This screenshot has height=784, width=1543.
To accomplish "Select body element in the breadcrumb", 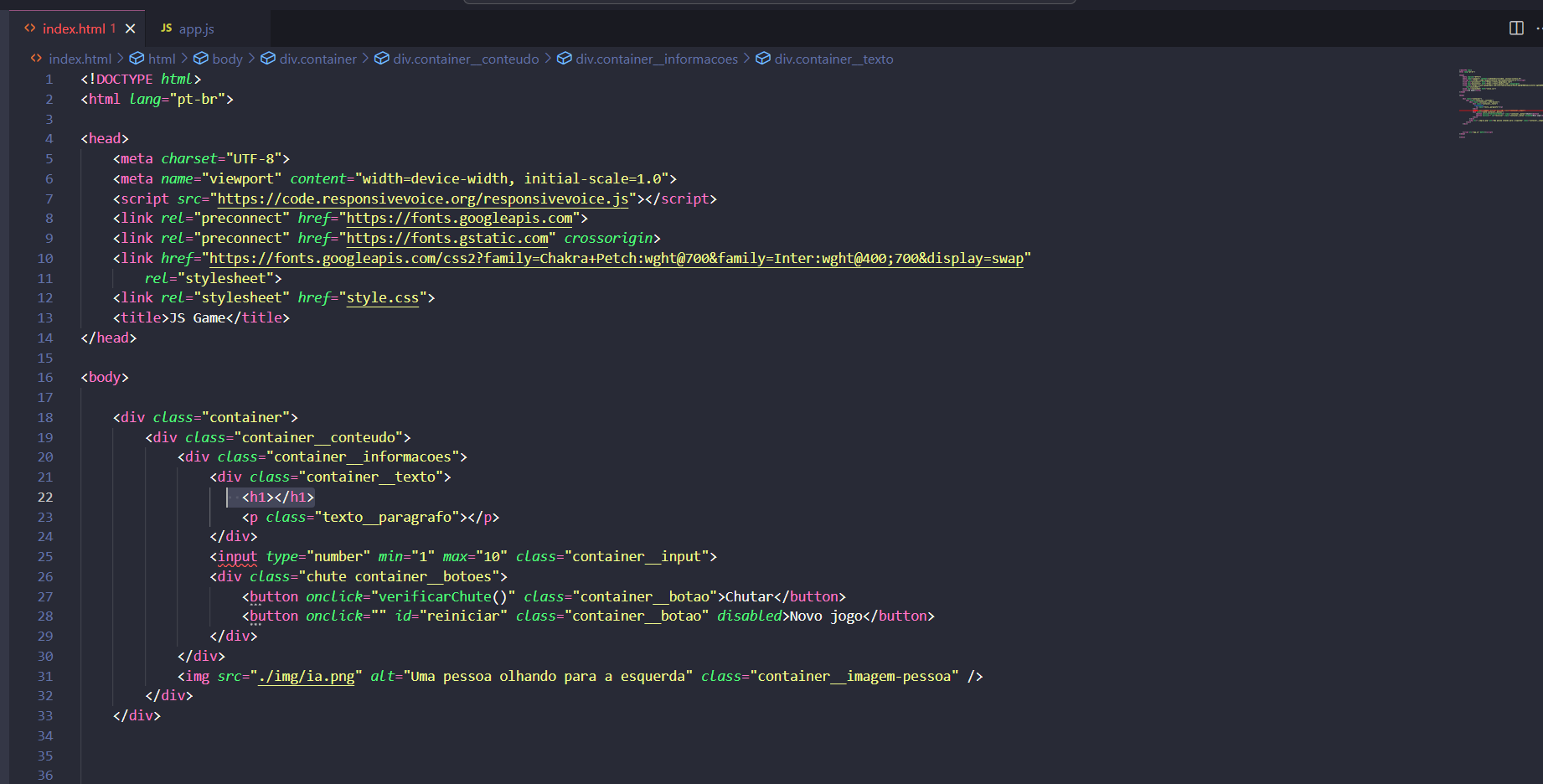I will tap(227, 59).
